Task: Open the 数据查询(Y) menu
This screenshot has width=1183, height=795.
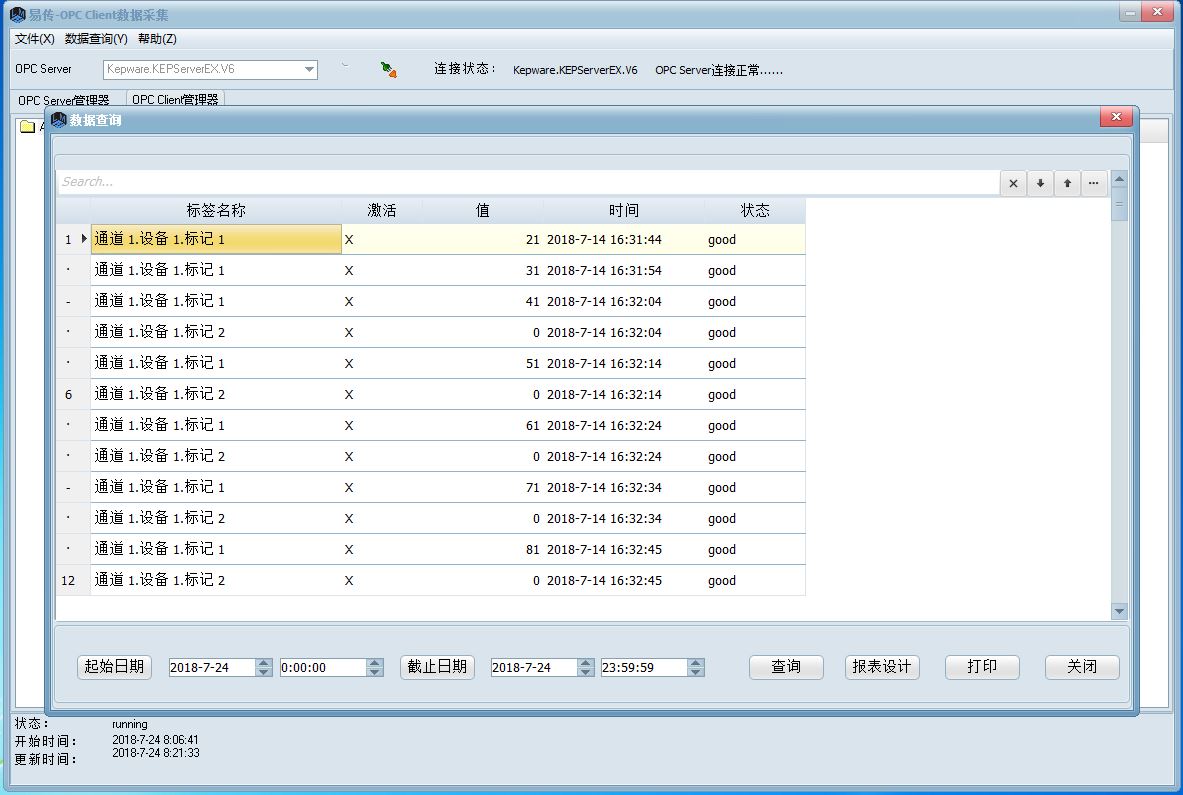Action: click(x=96, y=39)
